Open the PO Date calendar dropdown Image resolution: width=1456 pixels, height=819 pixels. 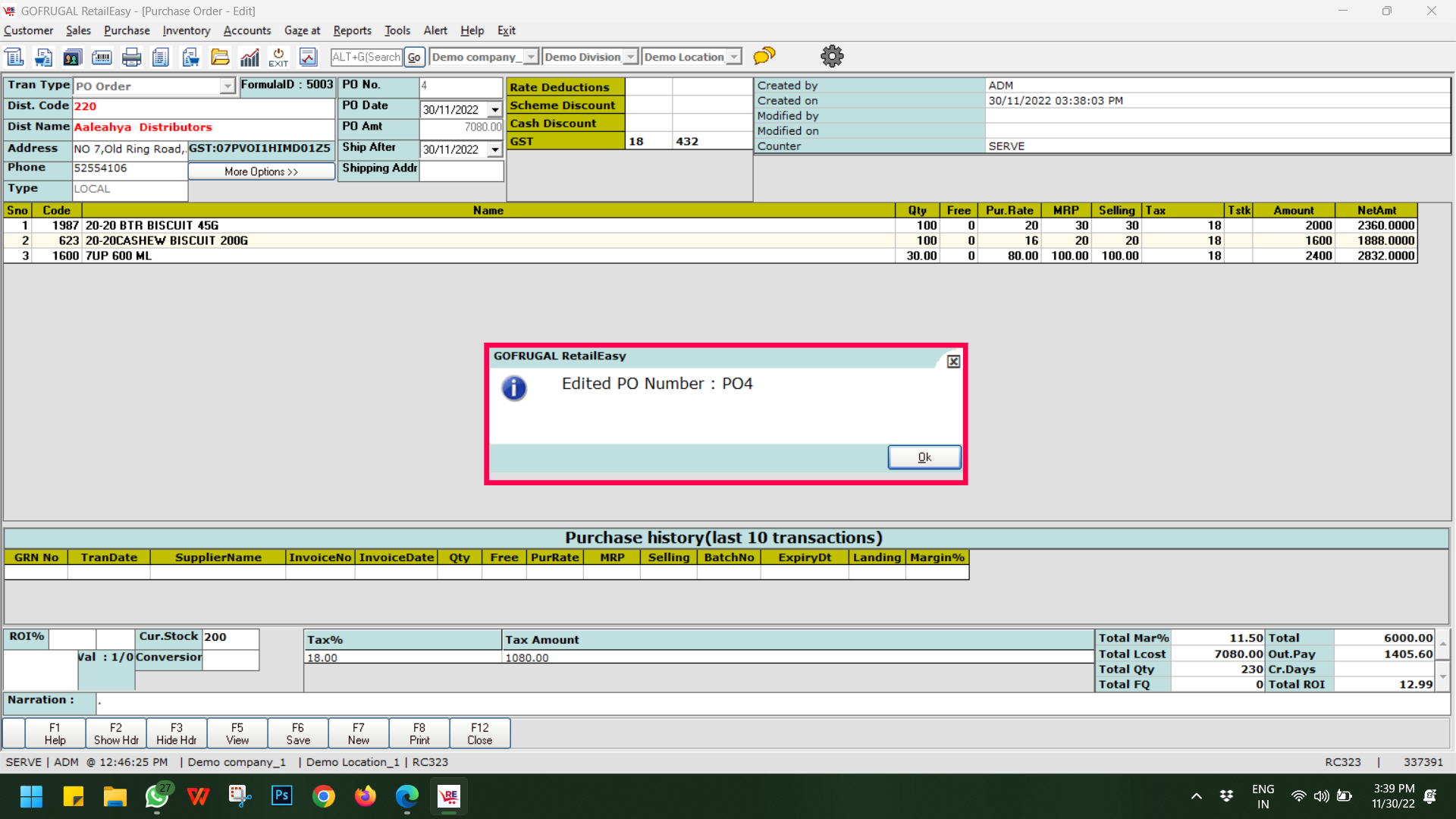click(x=495, y=110)
